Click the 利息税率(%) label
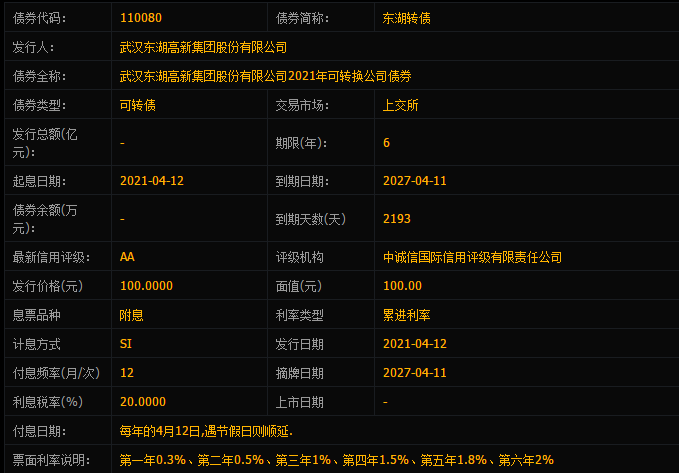 point(48,402)
